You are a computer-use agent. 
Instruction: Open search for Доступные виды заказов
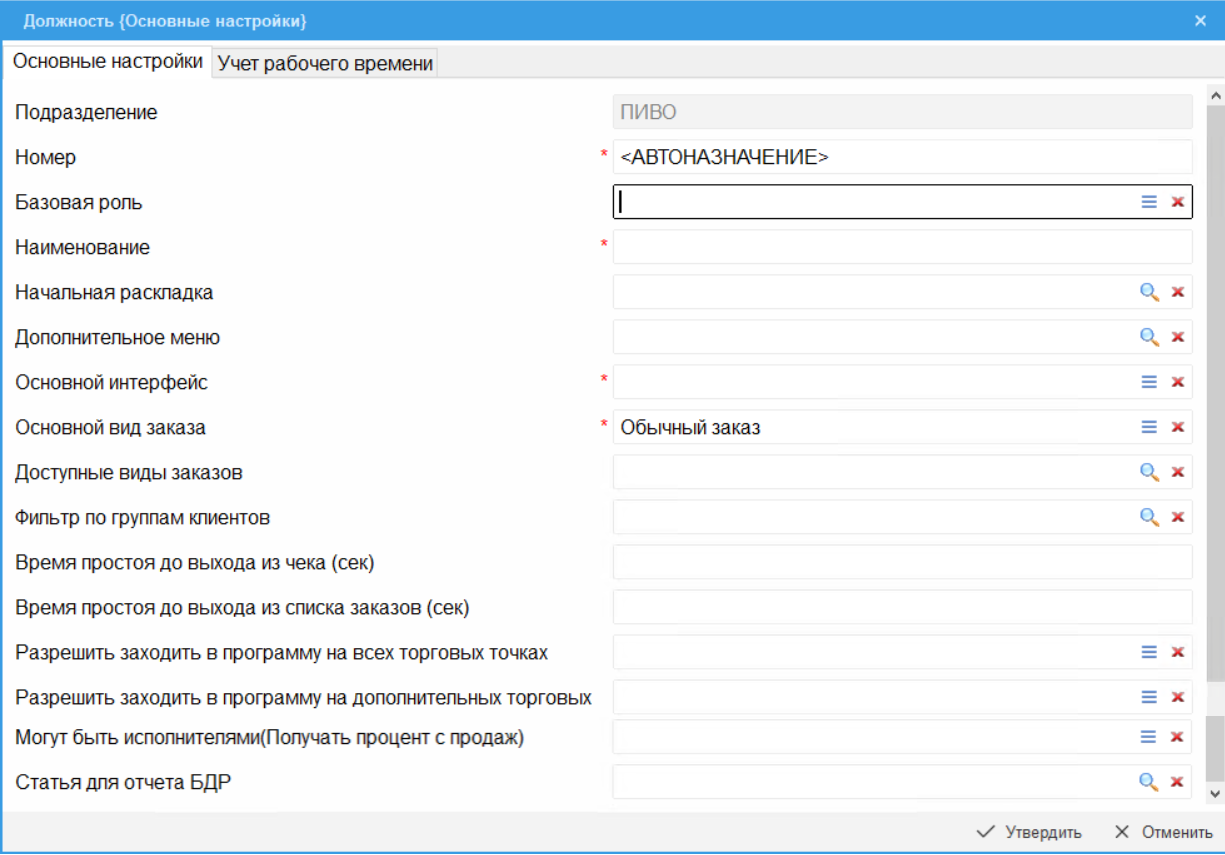pos(1149,472)
